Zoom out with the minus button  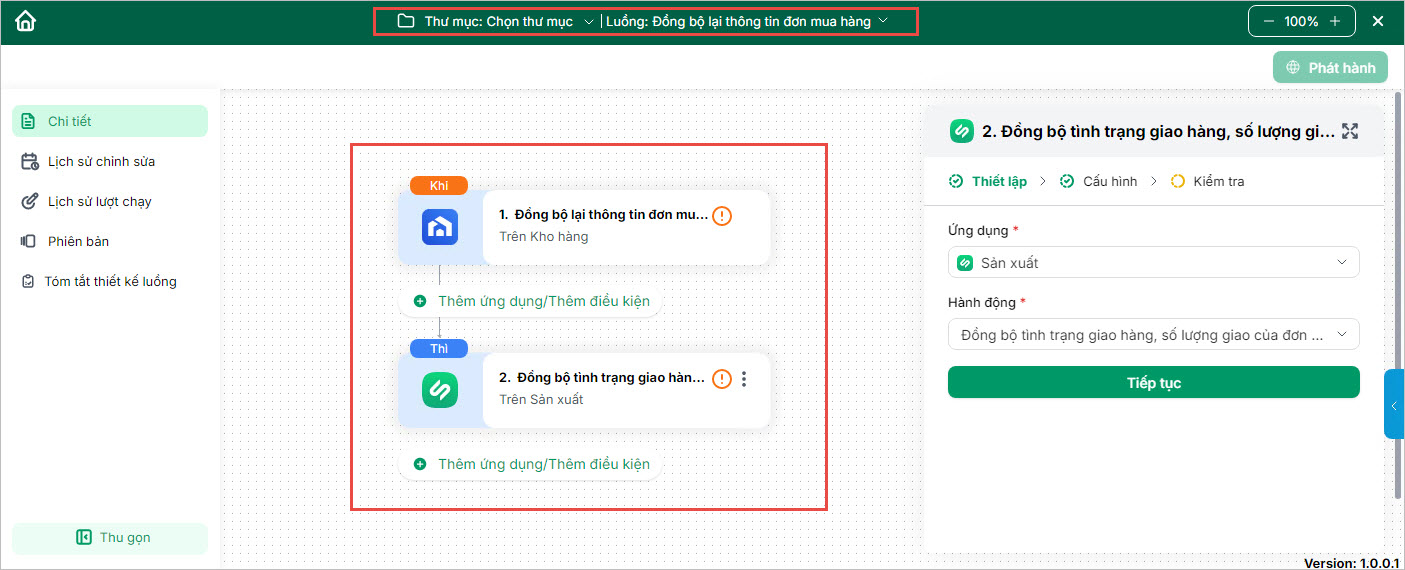click(1269, 21)
